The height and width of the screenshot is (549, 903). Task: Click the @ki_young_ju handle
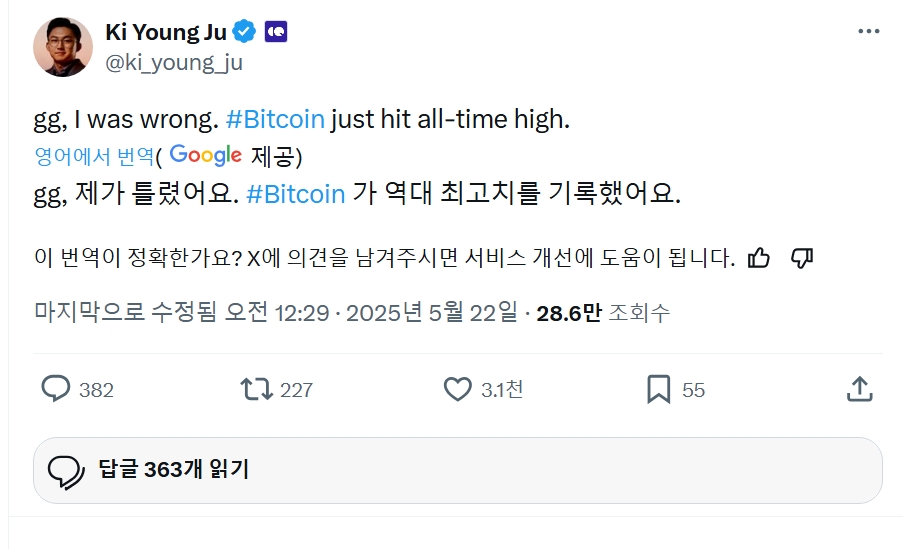[174, 62]
